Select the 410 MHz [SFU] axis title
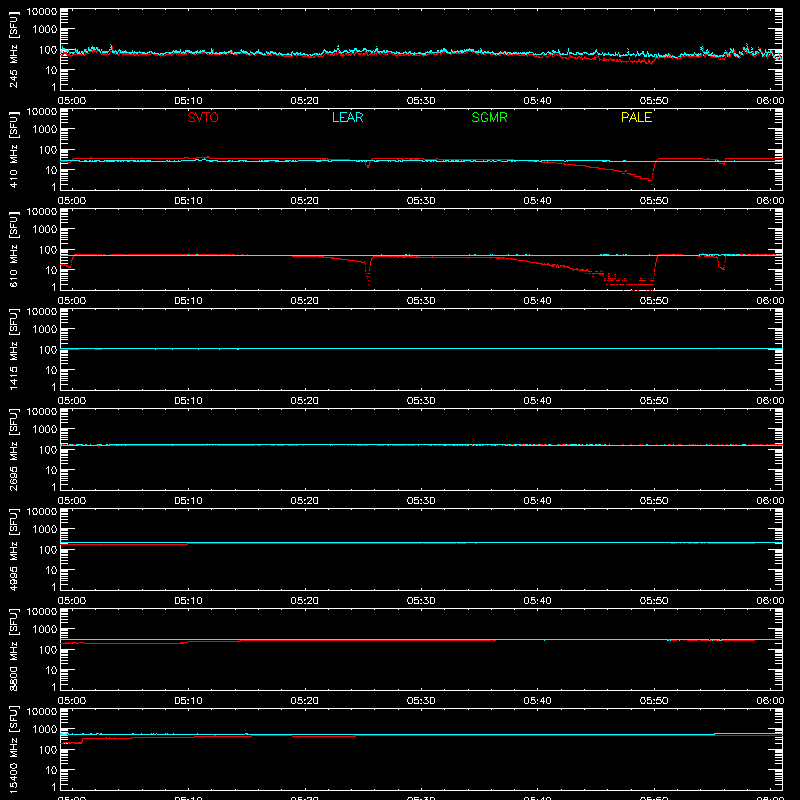 [x=13, y=149]
